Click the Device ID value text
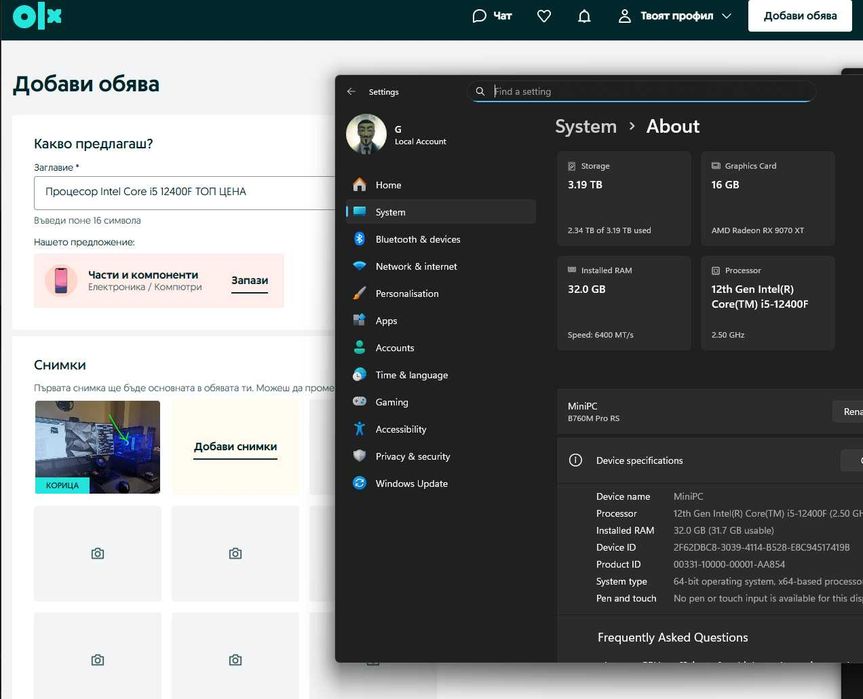The height and width of the screenshot is (699, 863). (x=761, y=547)
